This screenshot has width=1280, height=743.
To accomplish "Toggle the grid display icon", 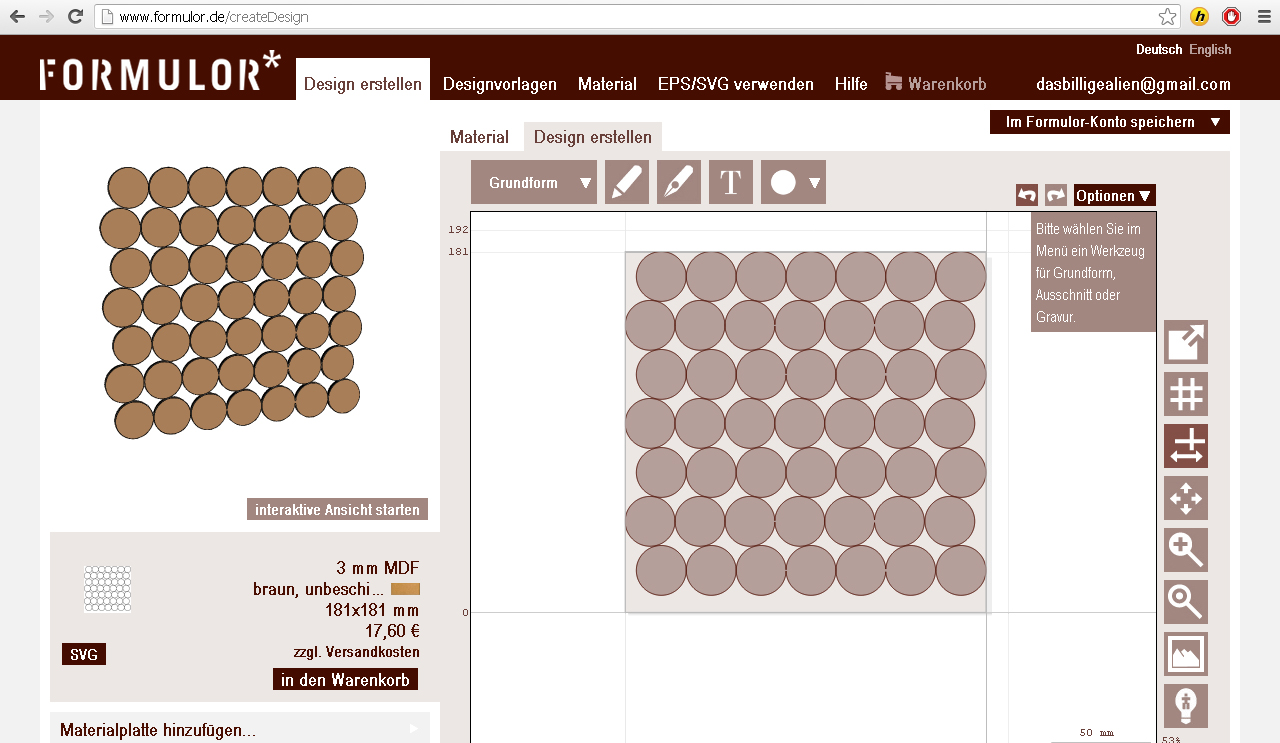I will (1185, 394).
